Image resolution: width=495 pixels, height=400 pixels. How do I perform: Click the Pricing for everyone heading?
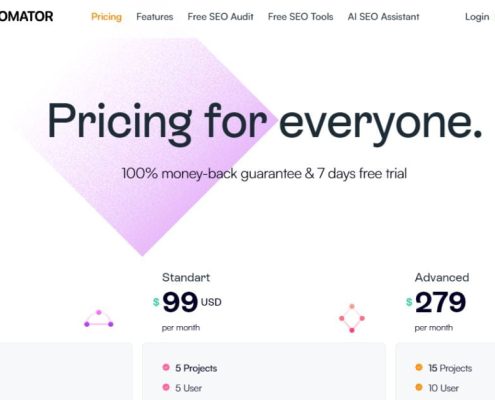265,123
